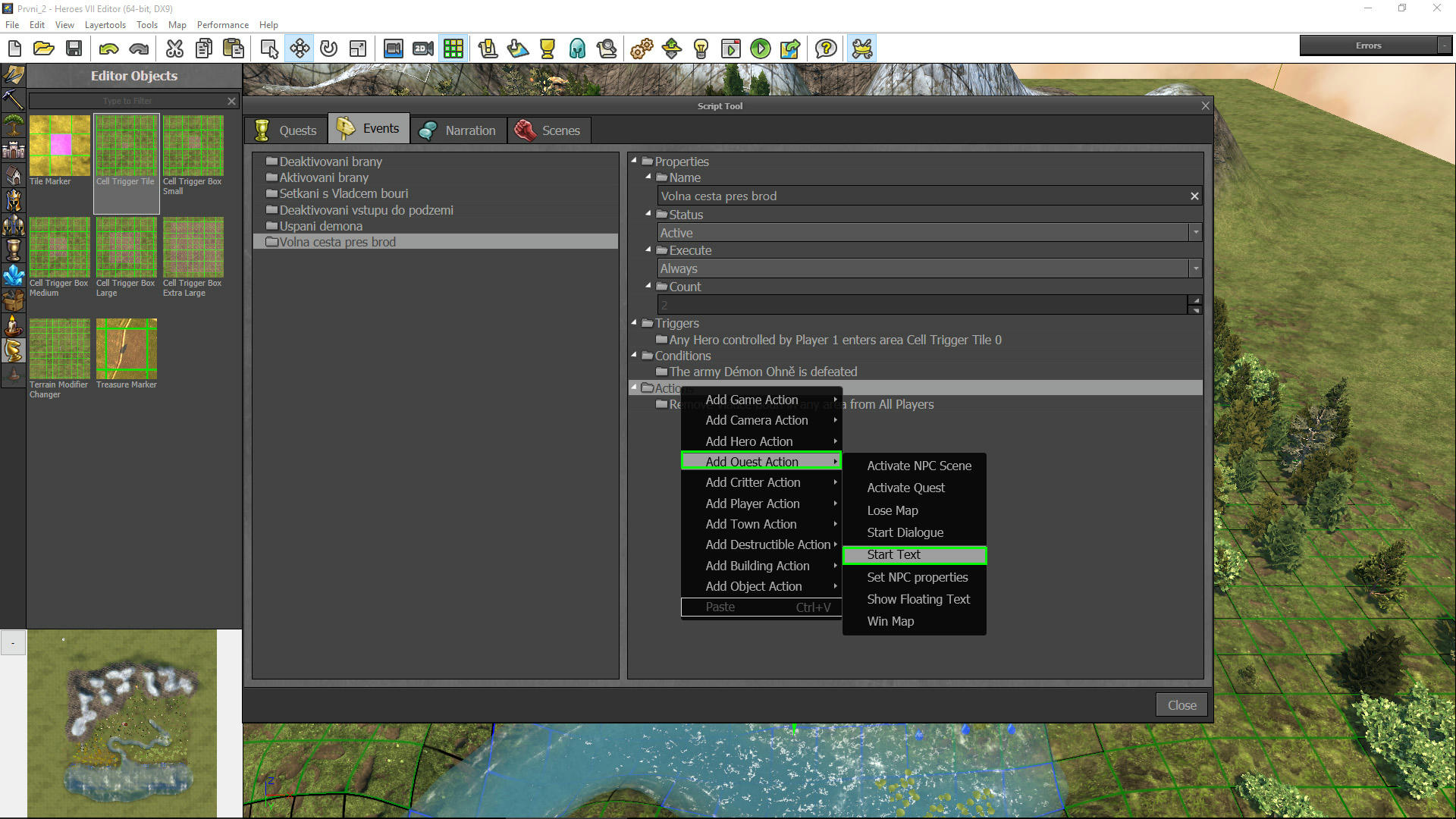This screenshot has height=819, width=1456.
Task: Open the map properties scroll icon
Action: point(488,49)
